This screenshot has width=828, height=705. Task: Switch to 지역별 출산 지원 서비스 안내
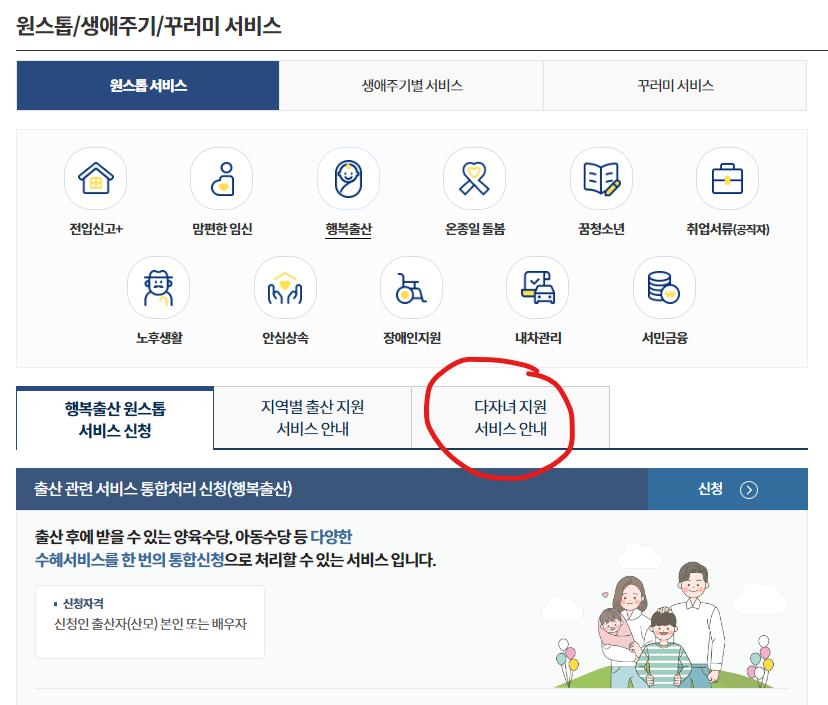pos(312,418)
